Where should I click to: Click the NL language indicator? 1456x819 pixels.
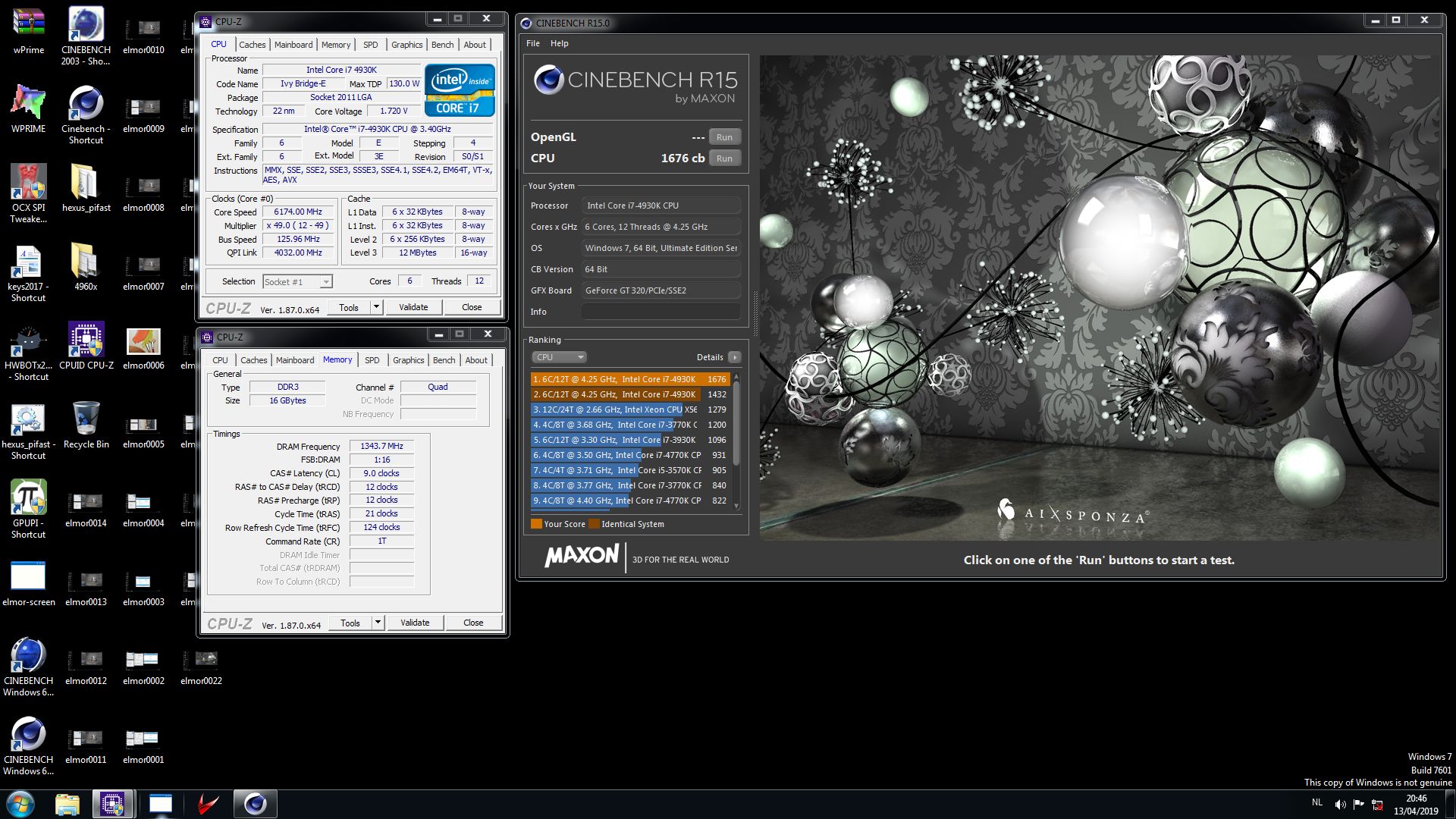coord(1316,802)
